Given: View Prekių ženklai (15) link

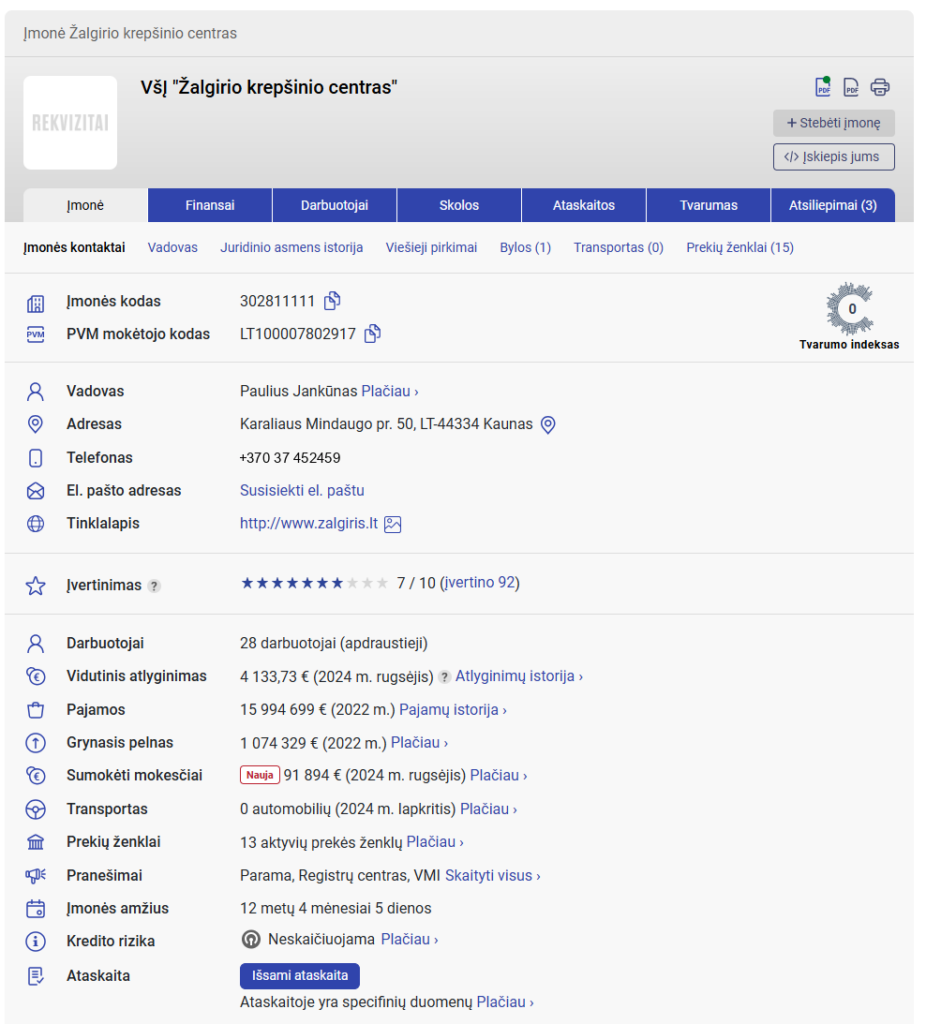Looking at the screenshot, I should point(740,248).
